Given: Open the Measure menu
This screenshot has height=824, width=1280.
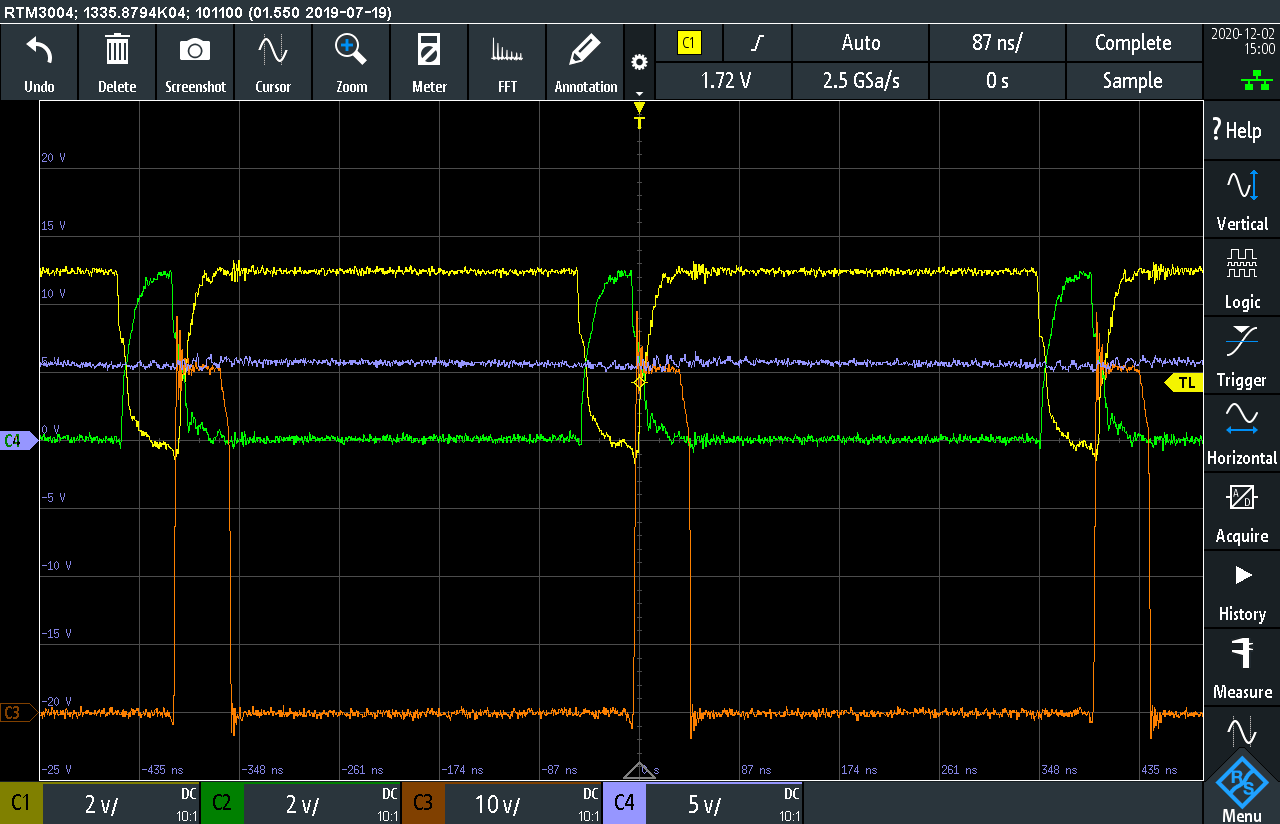Looking at the screenshot, I should click(x=1241, y=665).
